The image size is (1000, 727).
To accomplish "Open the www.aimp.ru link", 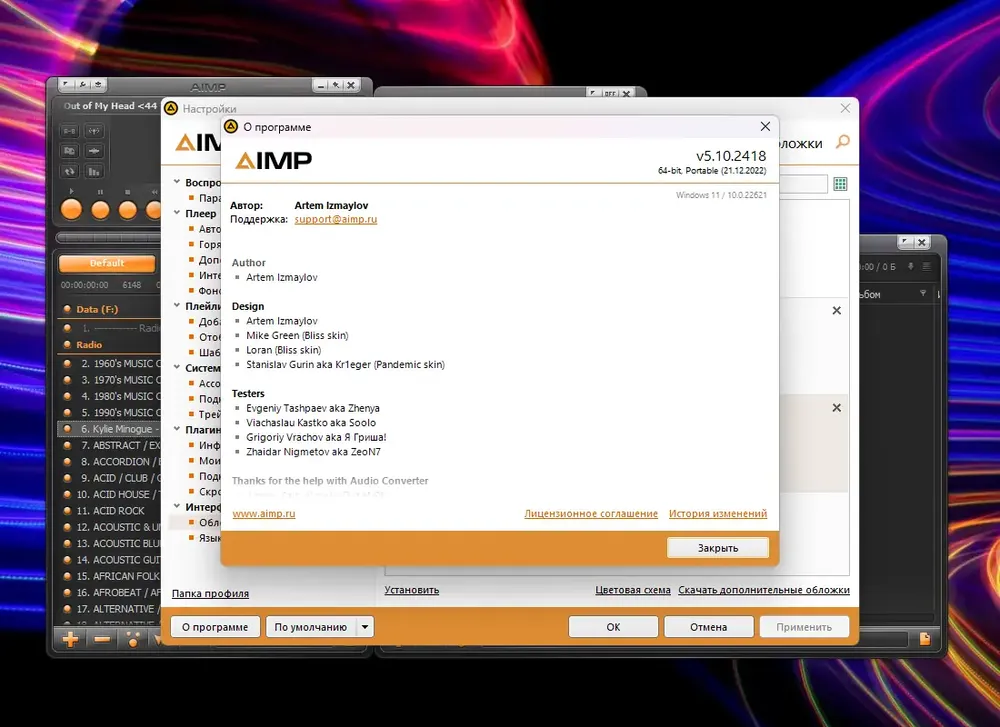I will pos(263,514).
